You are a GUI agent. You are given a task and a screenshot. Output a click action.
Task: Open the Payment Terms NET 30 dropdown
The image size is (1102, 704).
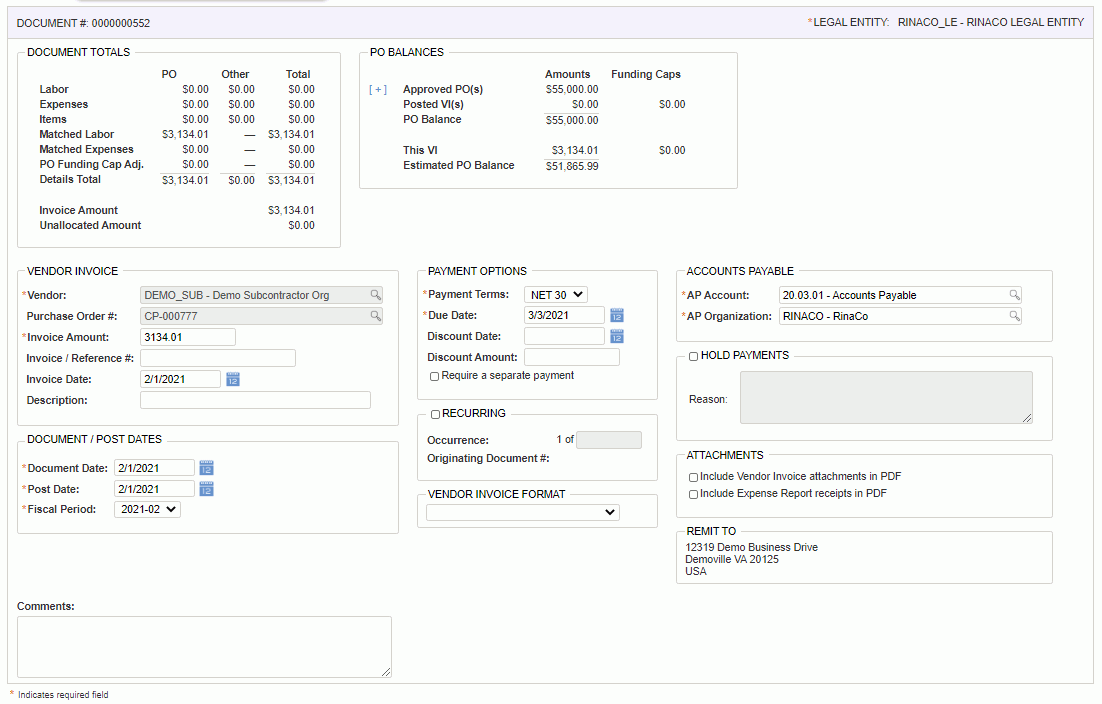(x=556, y=295)
